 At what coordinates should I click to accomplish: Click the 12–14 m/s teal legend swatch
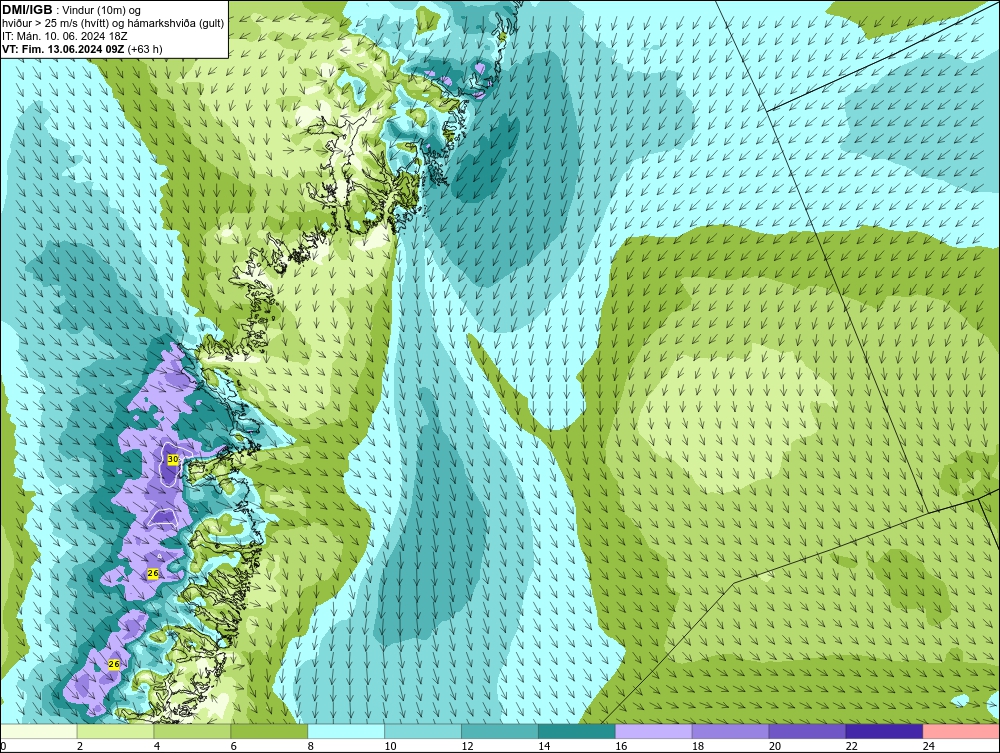(x=499, y=731)
